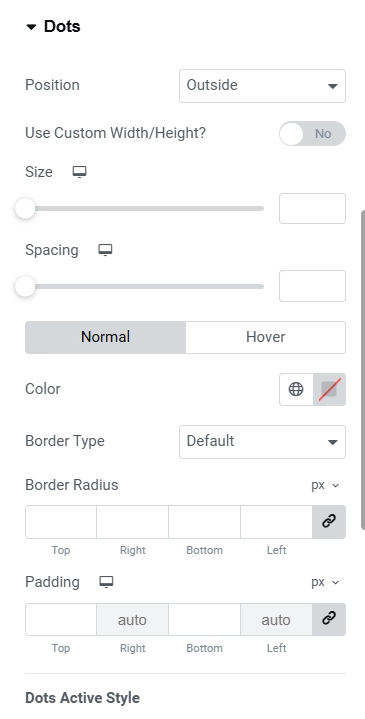Screen dimensions: 365x719
Task: Open the Position dropdown
Action: 262,86
